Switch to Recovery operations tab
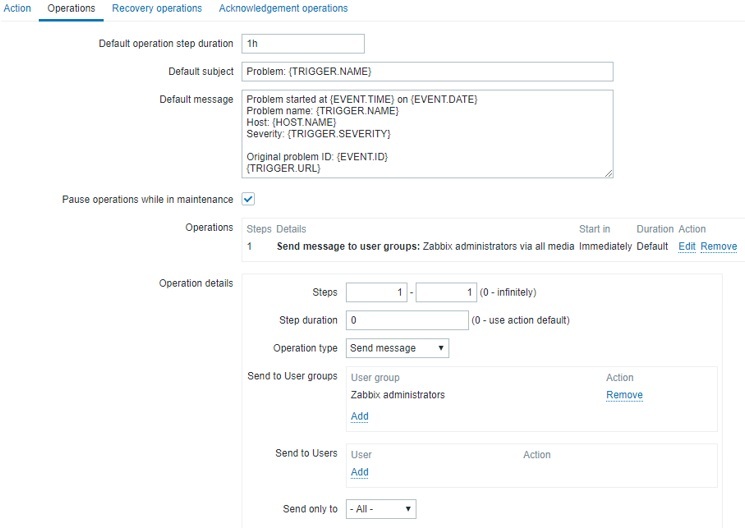 click(156, 8)
